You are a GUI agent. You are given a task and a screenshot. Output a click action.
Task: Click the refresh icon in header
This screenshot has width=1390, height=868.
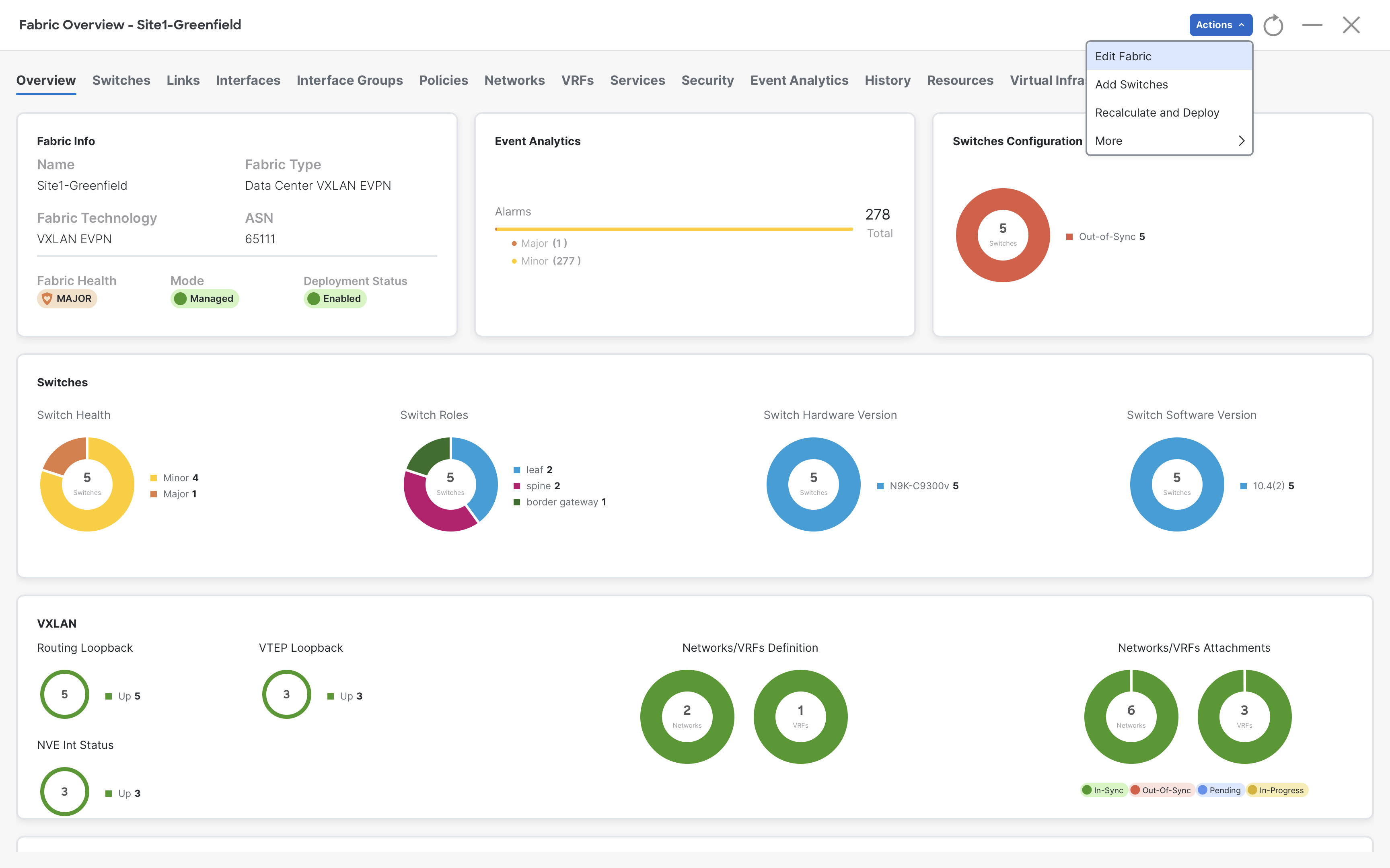1273,25
